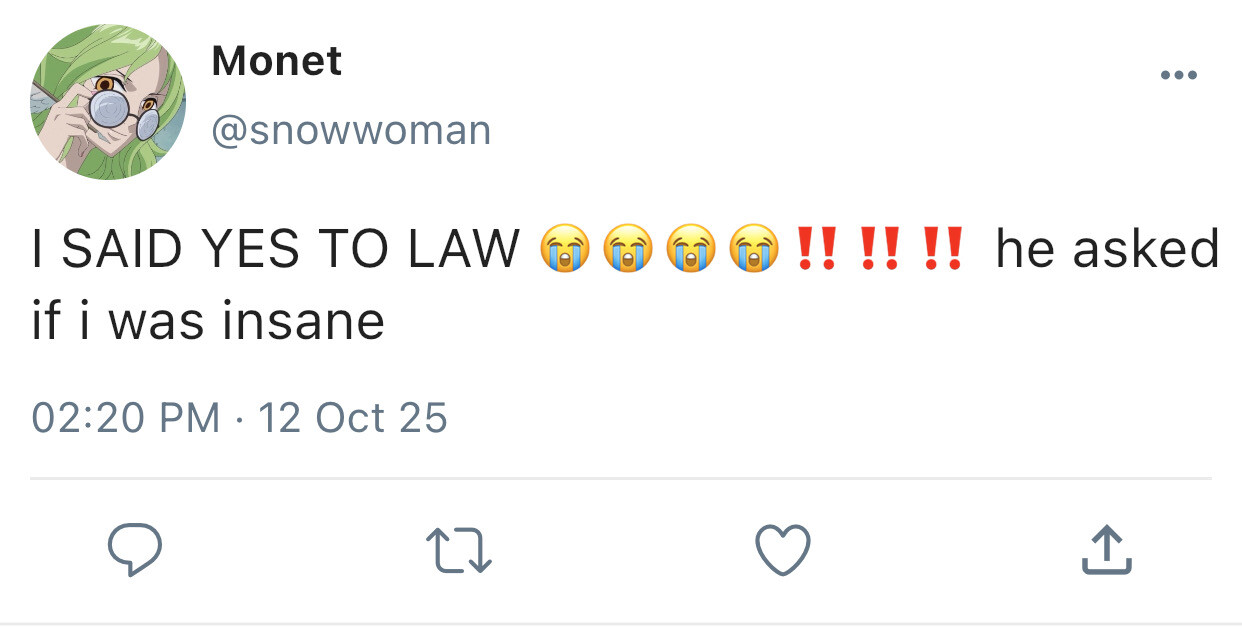Screen dimensions: 1242x642
Task: Click the line 'if i was insane'
Action: pos(208,320)
